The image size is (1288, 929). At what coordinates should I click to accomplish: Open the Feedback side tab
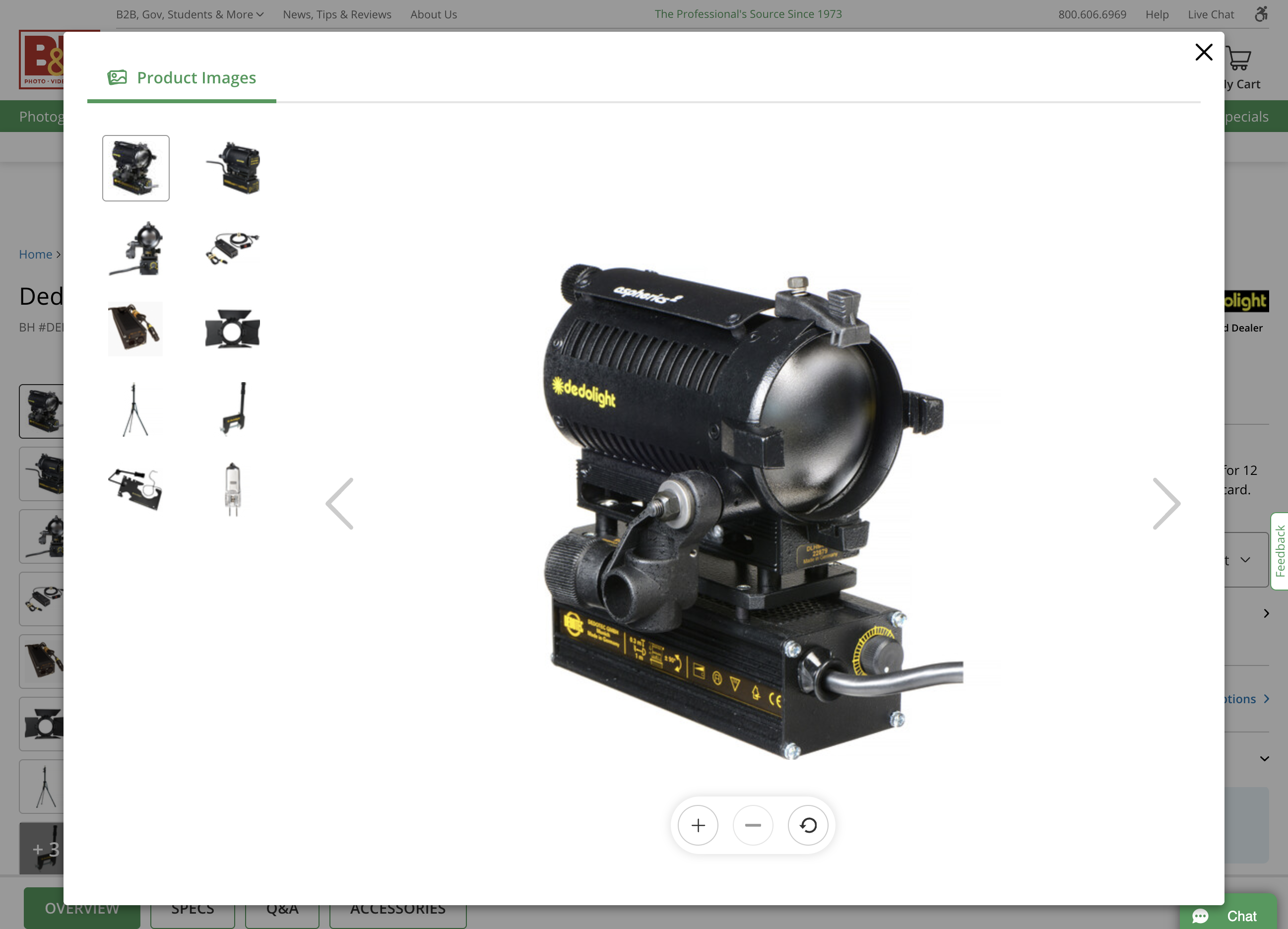(x=1280, y=551)
